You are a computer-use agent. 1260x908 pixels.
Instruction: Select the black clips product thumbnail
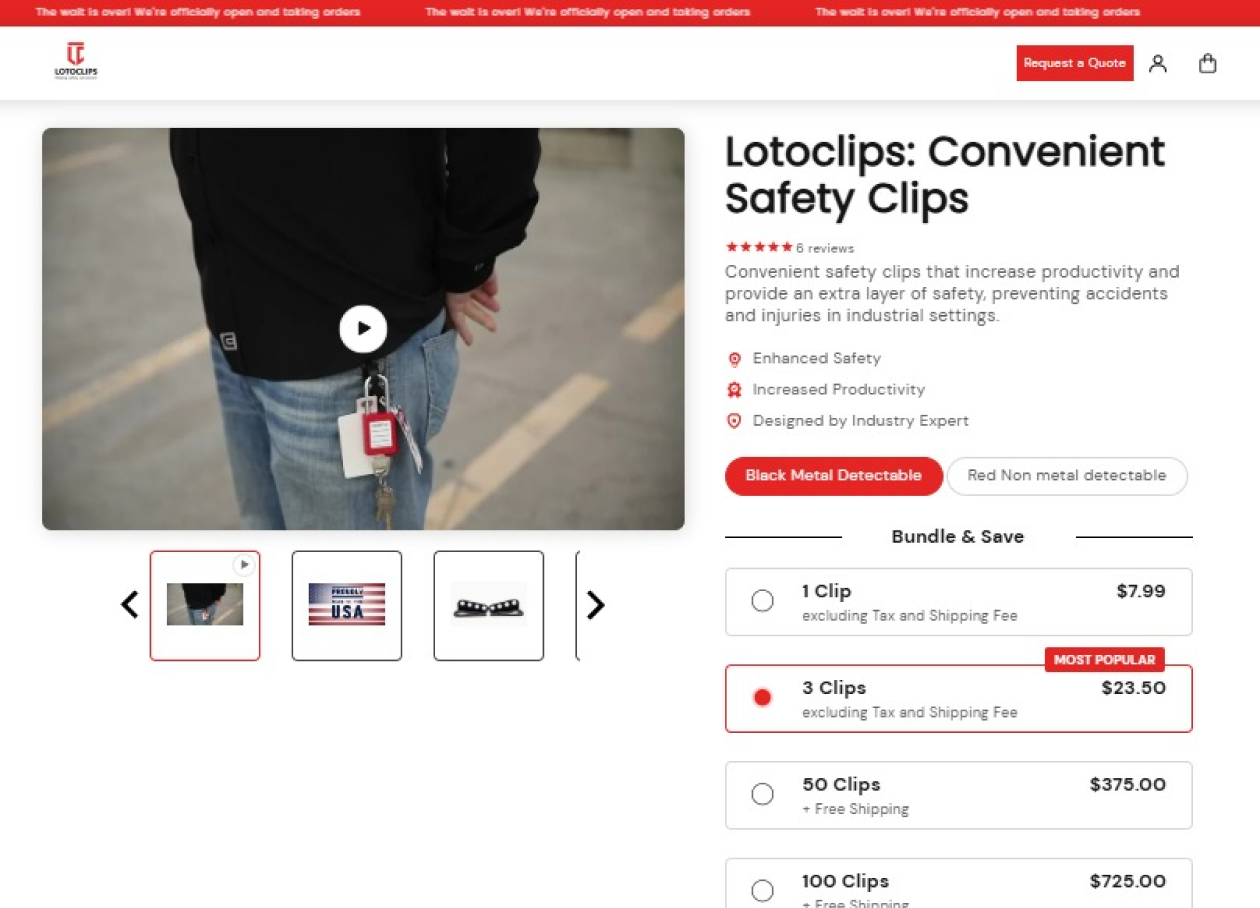click(489, 605)
